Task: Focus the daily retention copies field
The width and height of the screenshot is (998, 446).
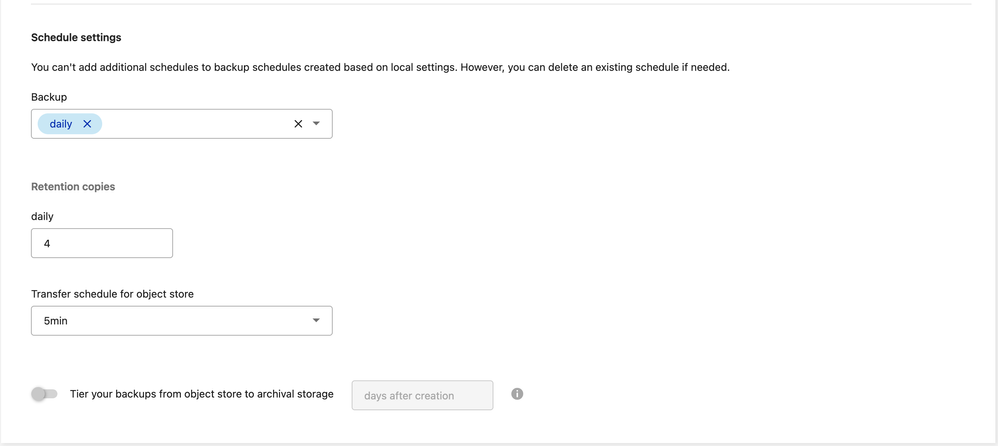Action: (102, 243)
